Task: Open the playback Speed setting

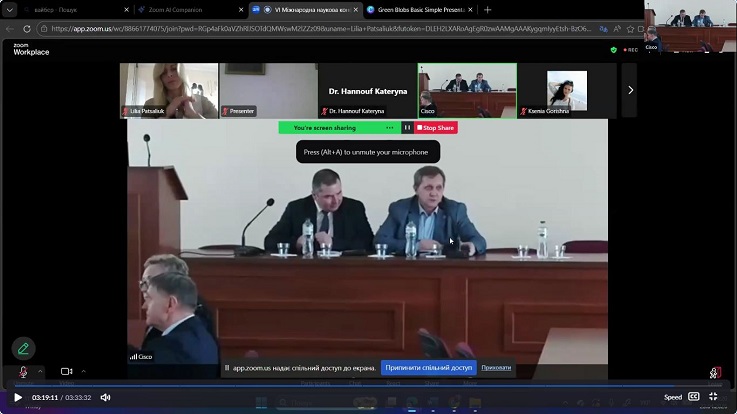Action: (x=673, y=397)
